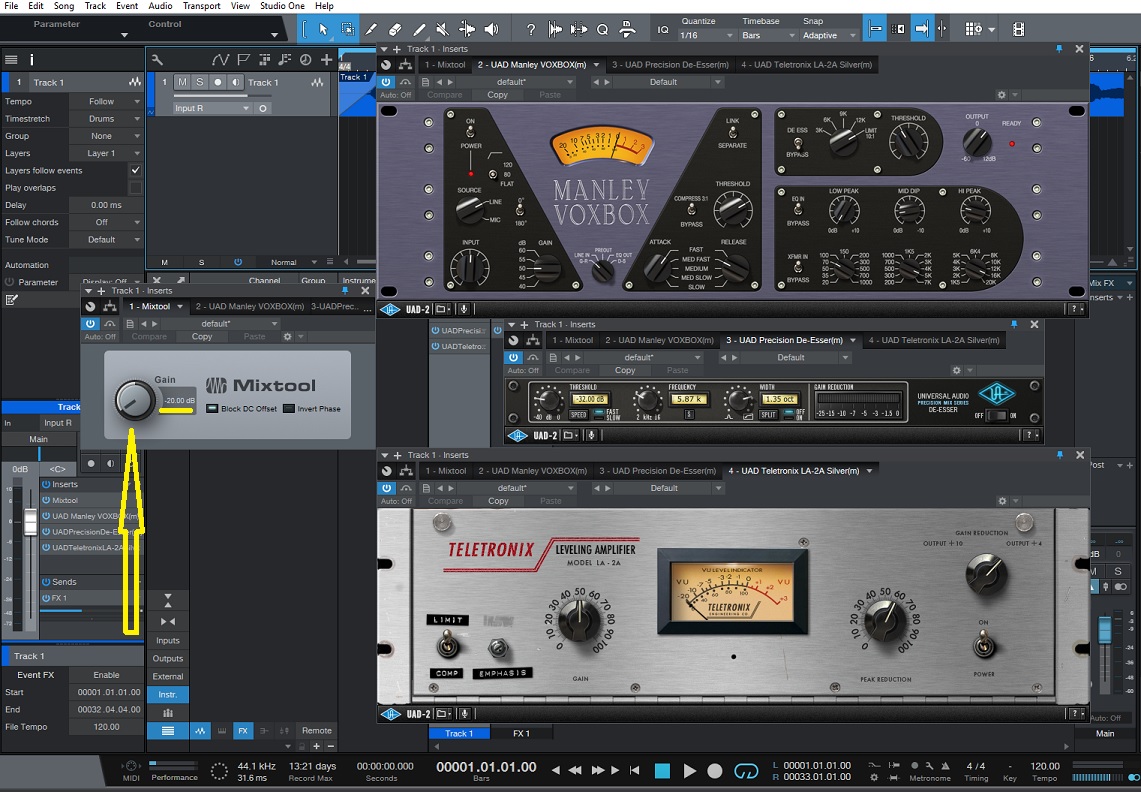This screenshot has height=792, width=1141.
Task: Select the Arrow tool in the toolbar
Action: [x=323, y=29]
